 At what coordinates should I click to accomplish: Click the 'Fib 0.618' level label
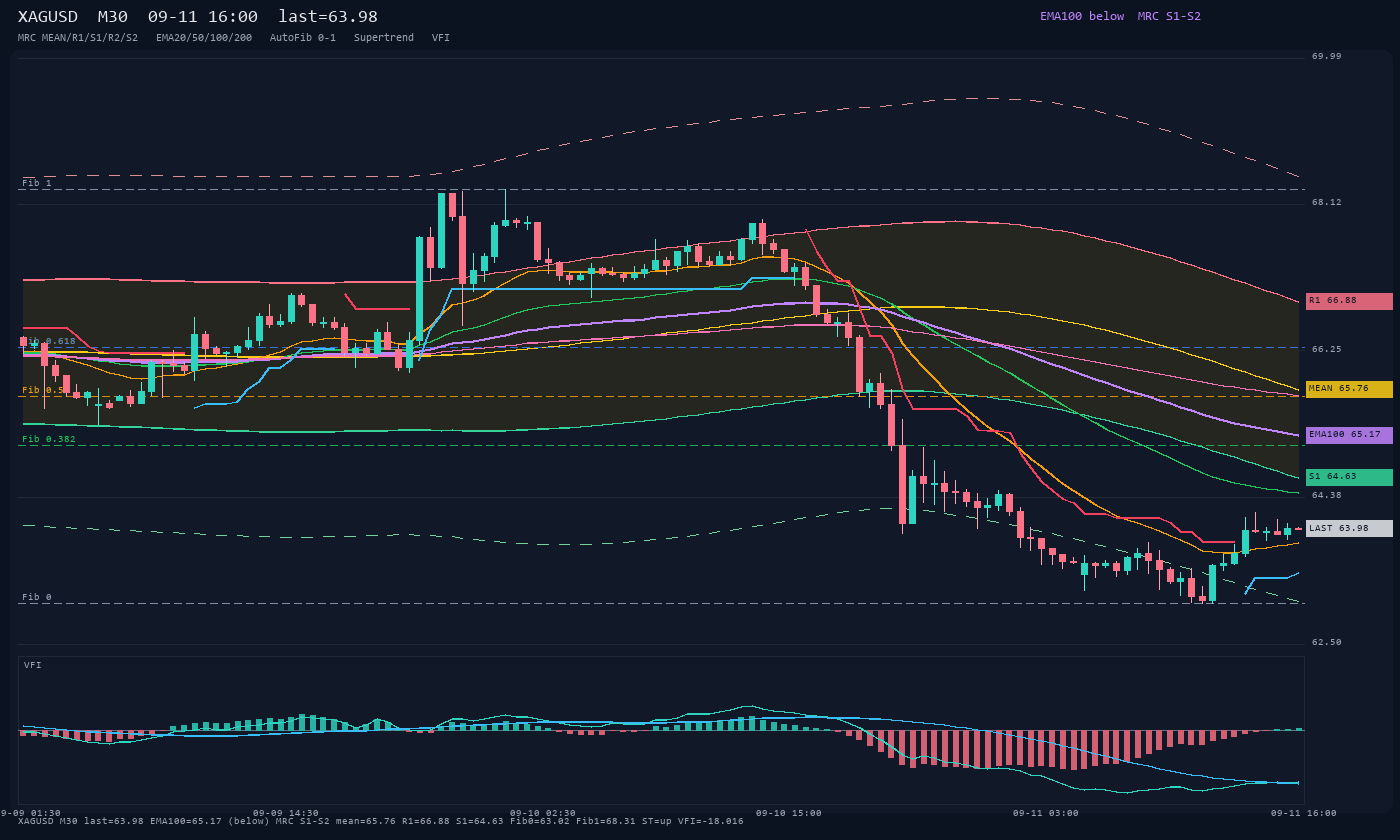pyautogui.click(x=49, y=342)
